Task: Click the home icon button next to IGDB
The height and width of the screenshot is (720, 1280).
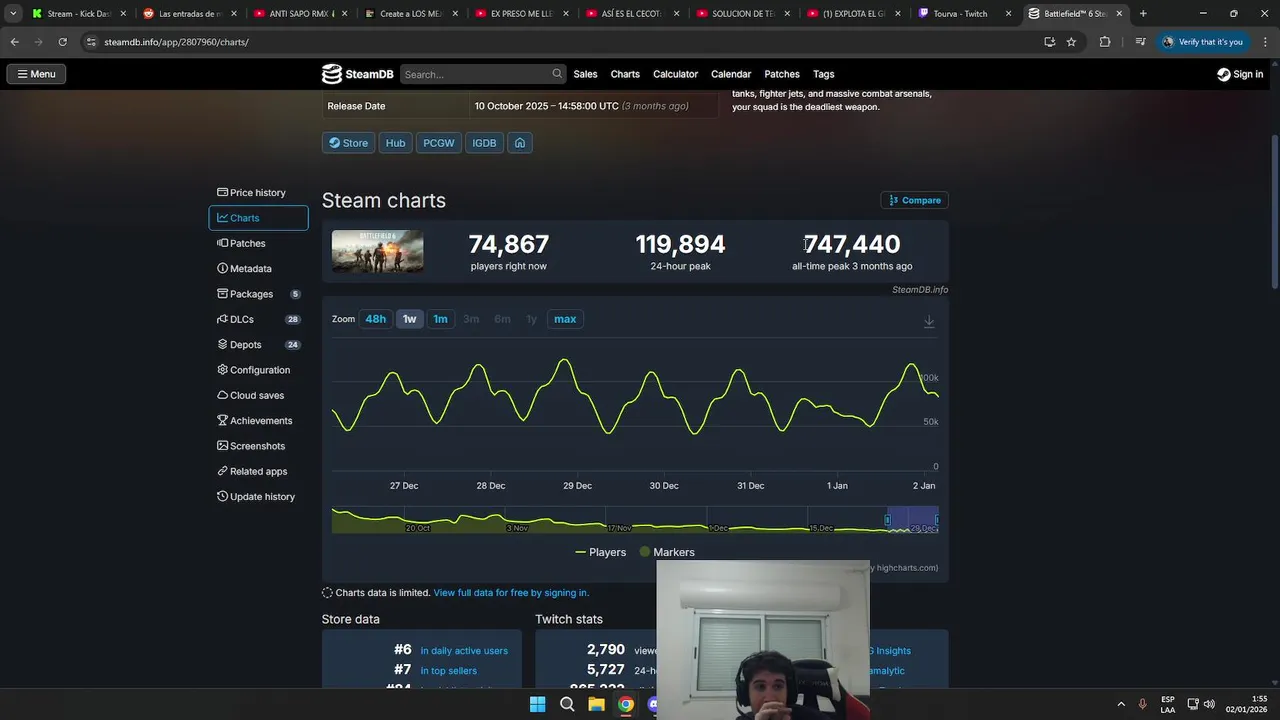Action: pyautogui.click(x=520, y=143)
